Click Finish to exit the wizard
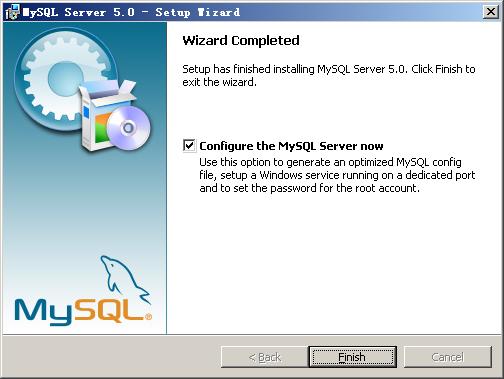 point(352,357)
